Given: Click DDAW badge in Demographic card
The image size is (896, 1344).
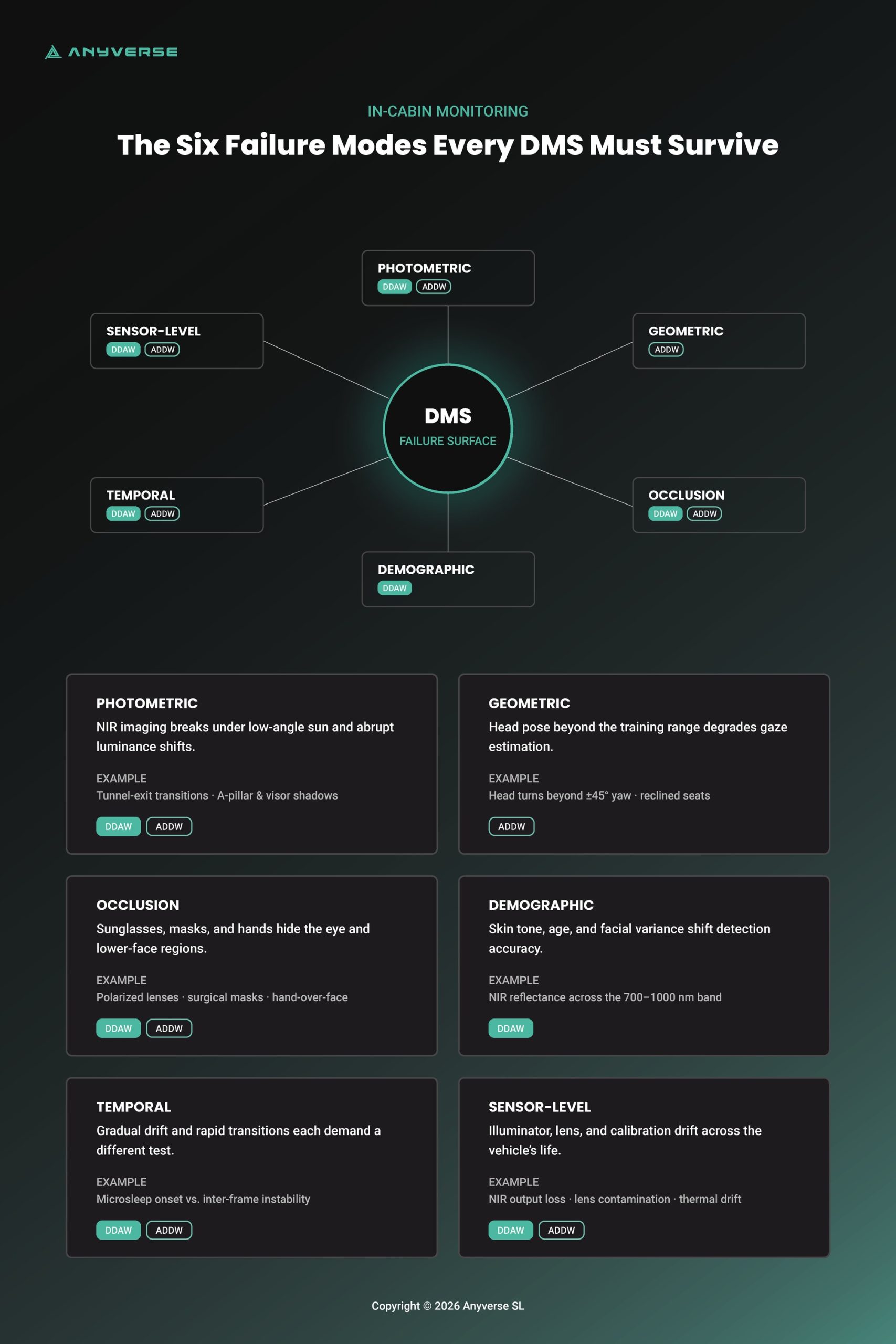Looking at the screenshot, I should pos(511,1028).
